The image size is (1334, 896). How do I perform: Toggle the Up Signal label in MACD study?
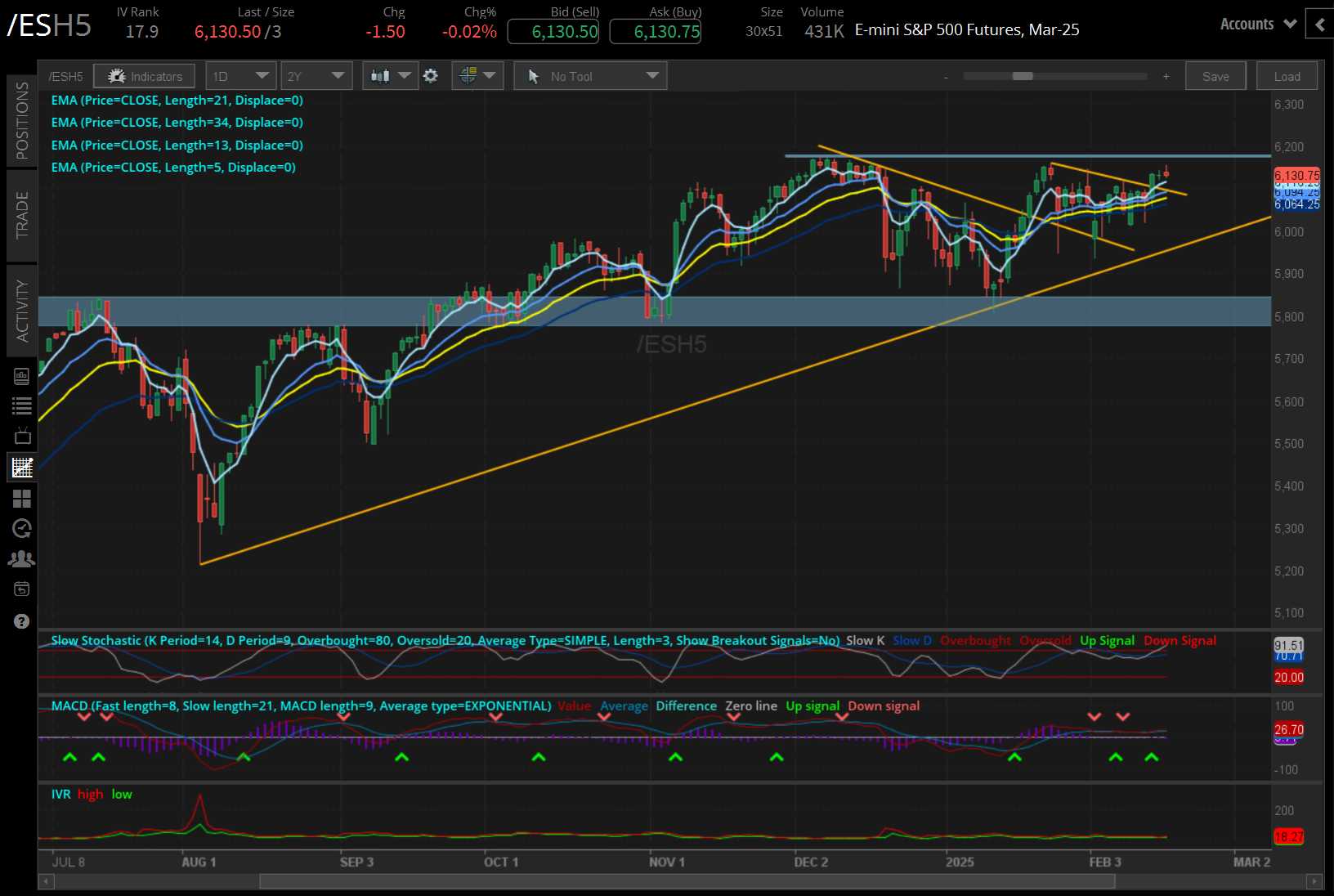coord(812,706)
